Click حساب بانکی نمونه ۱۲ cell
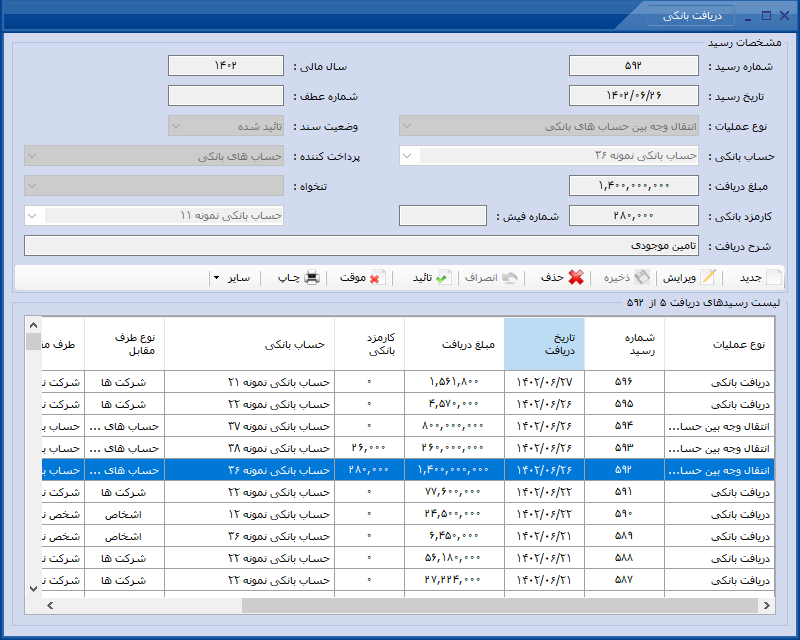 point(249,514)
